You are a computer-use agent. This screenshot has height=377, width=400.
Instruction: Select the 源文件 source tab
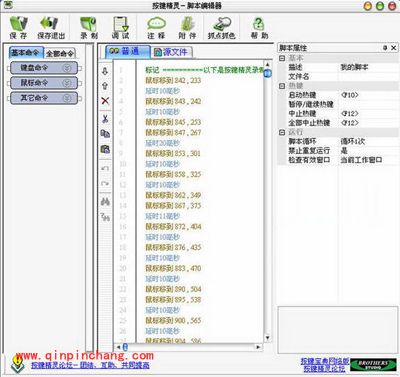[172, 52]
